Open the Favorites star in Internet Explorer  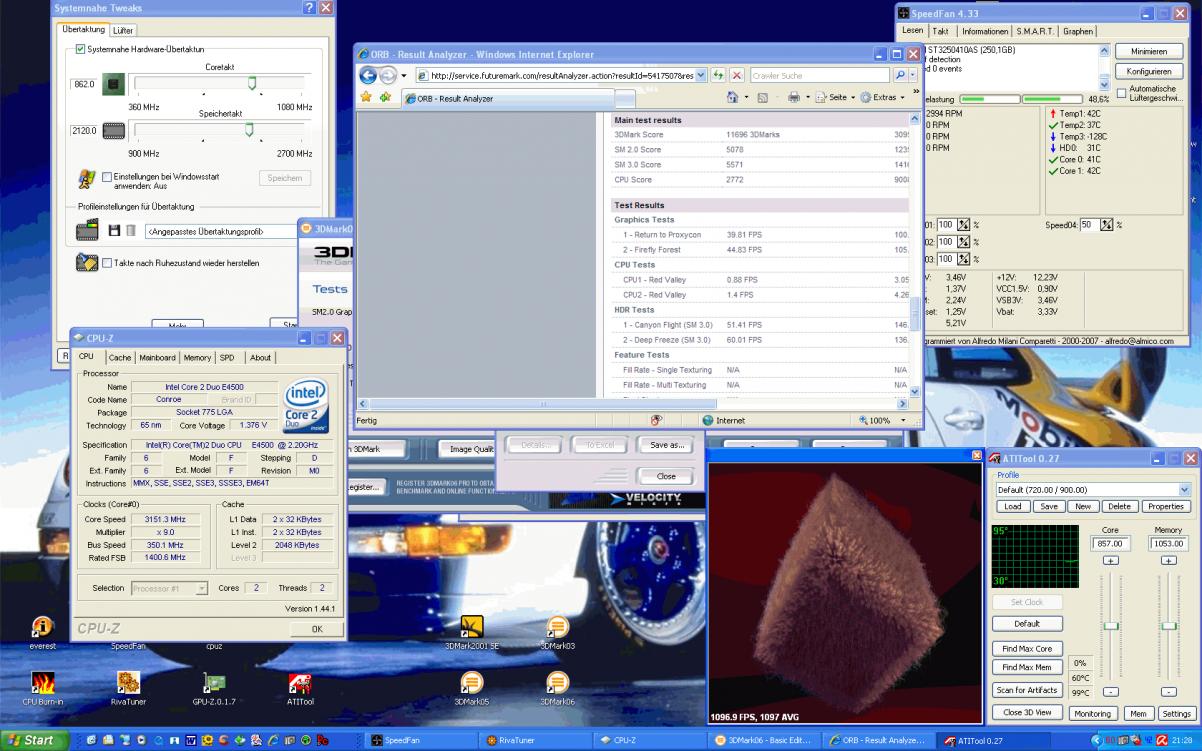coord(366,97)
